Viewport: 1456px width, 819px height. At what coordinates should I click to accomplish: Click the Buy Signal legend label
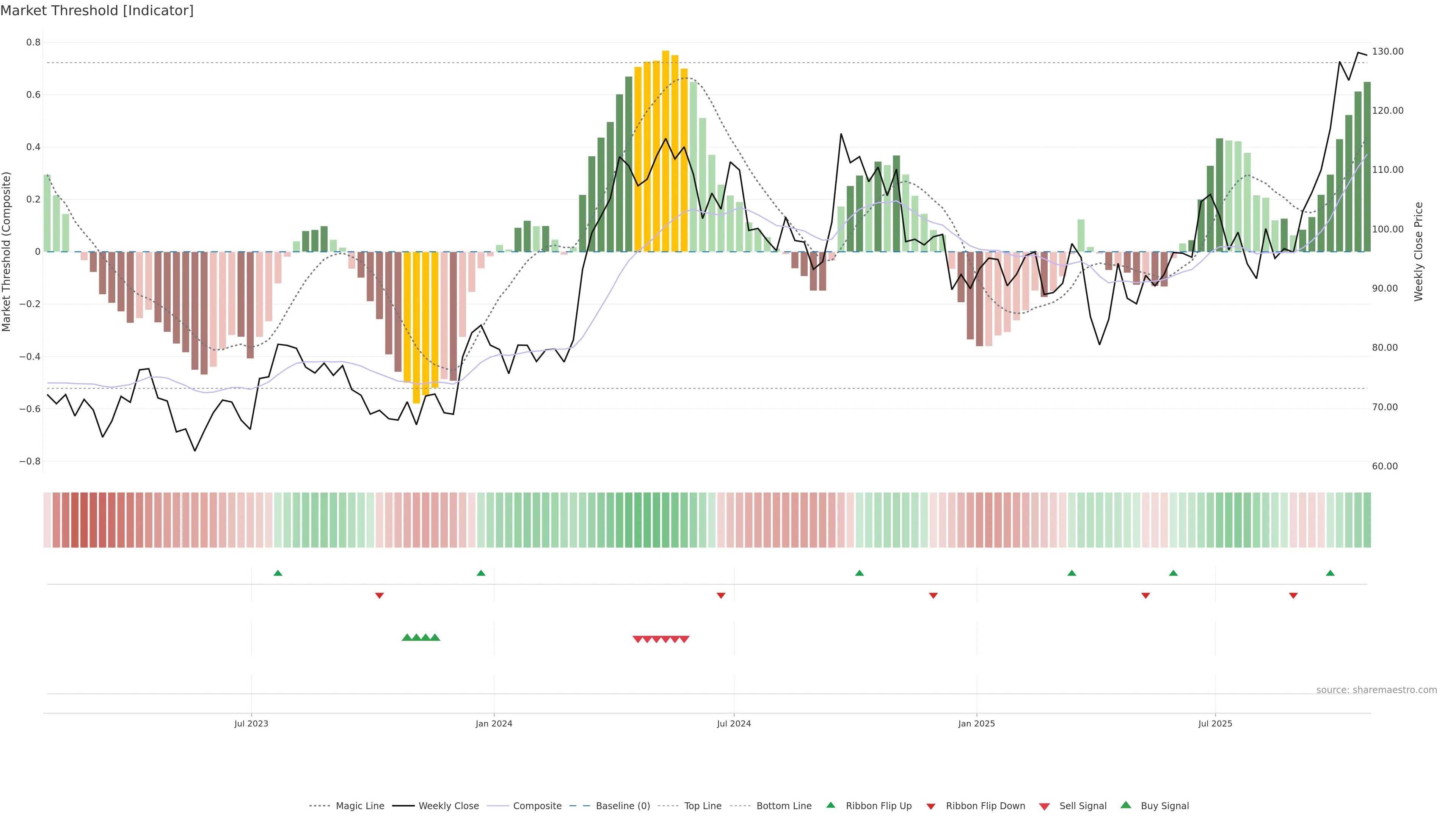point(1164,806)
